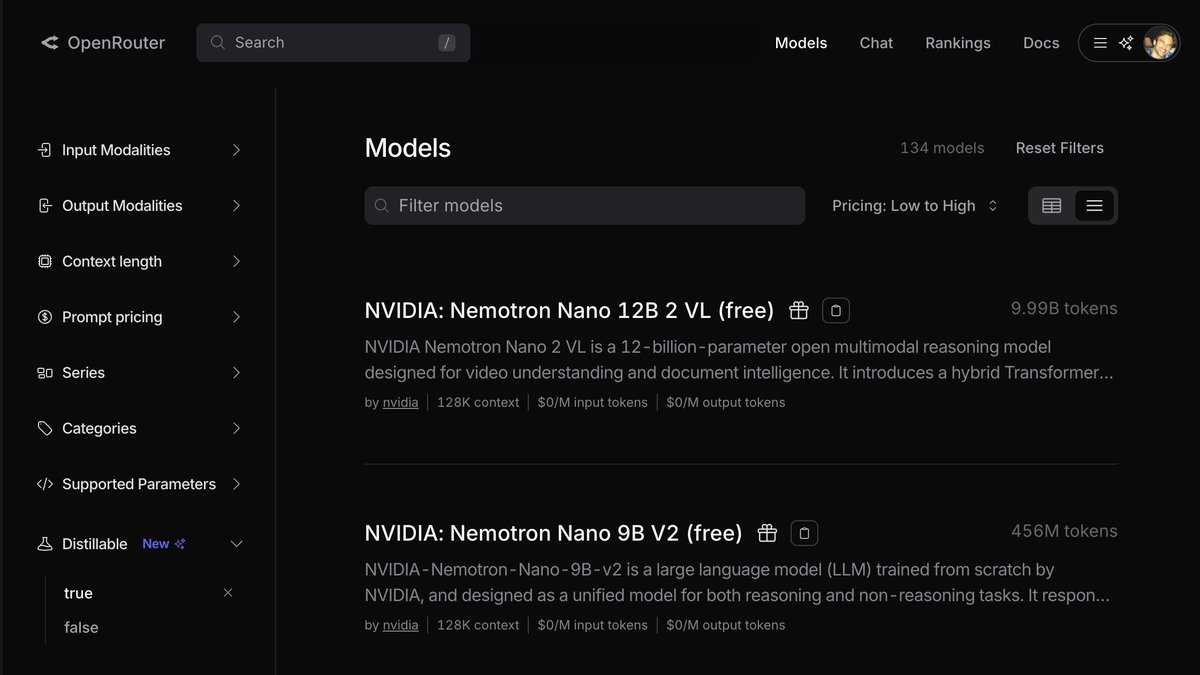Open NVIDIA: Nemotron Nano 9B V2 (free) model
The image size is (1200, 675).
(554, 533)
